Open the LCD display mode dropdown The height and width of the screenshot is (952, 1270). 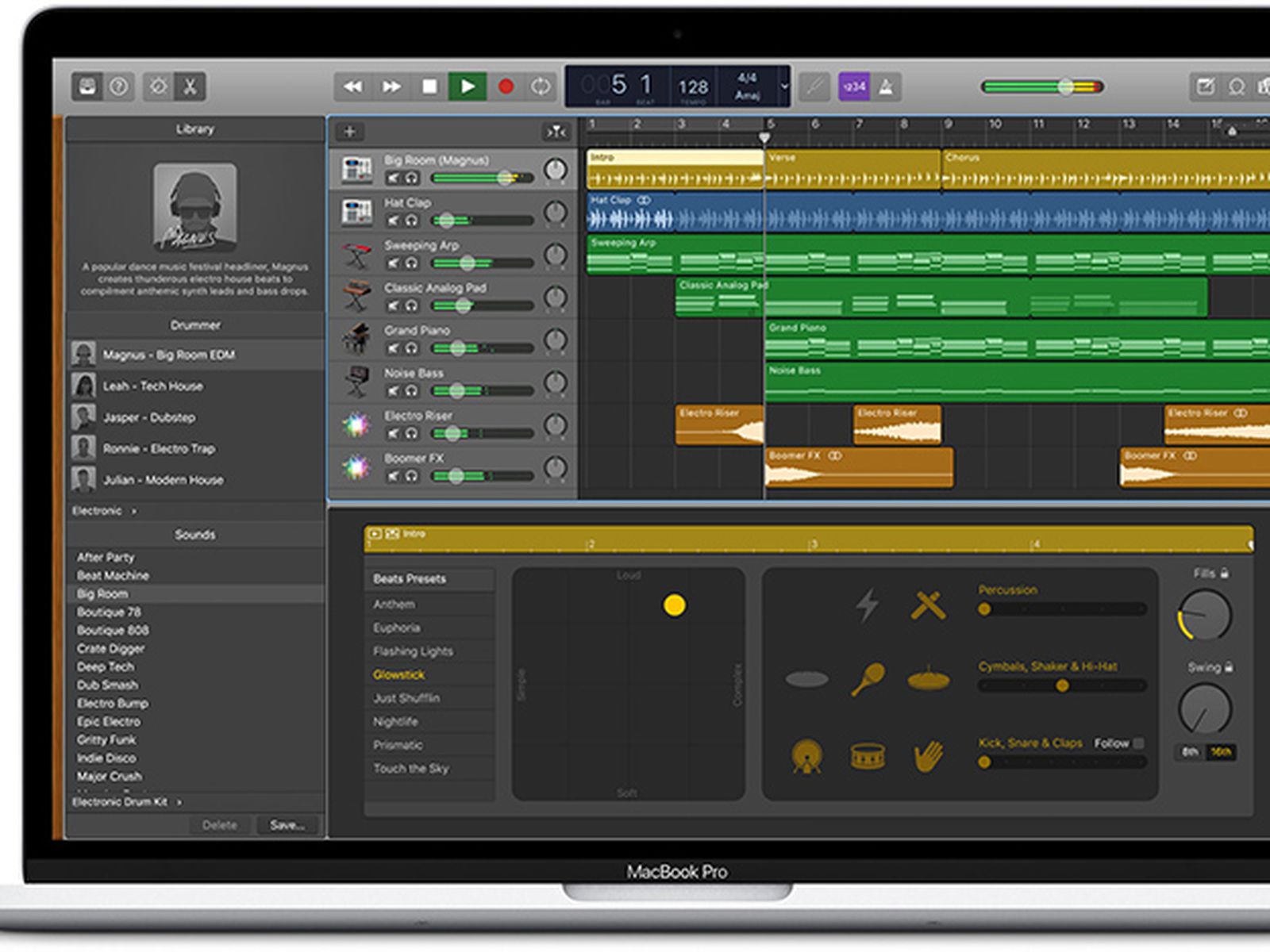pyautogui.click(x=784, y=86)
